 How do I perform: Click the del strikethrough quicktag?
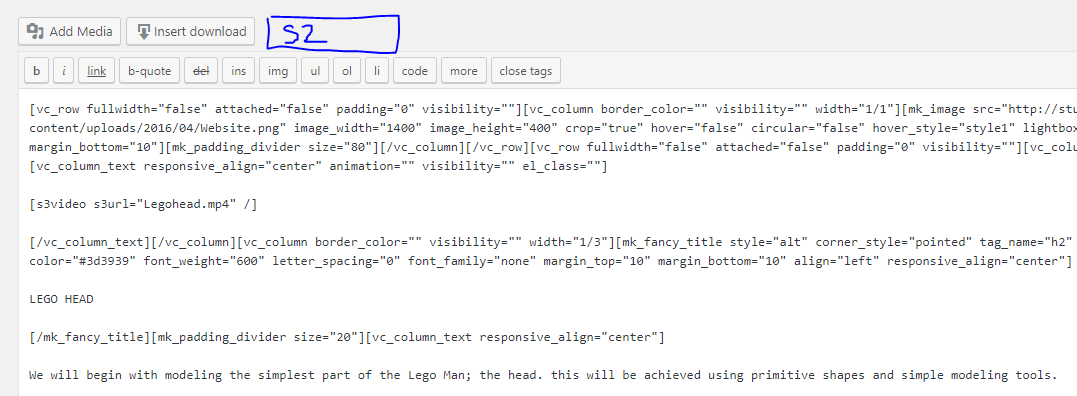[x=201, y=71]
